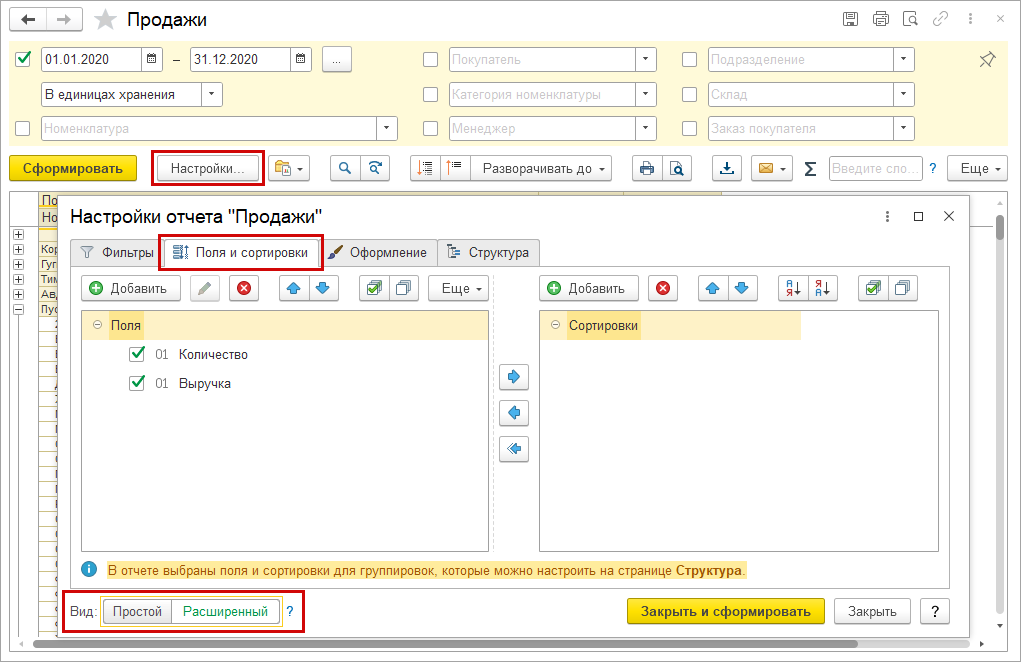Click the start date field 01.01.2020

pyautogui.click(x=92, y=60)
